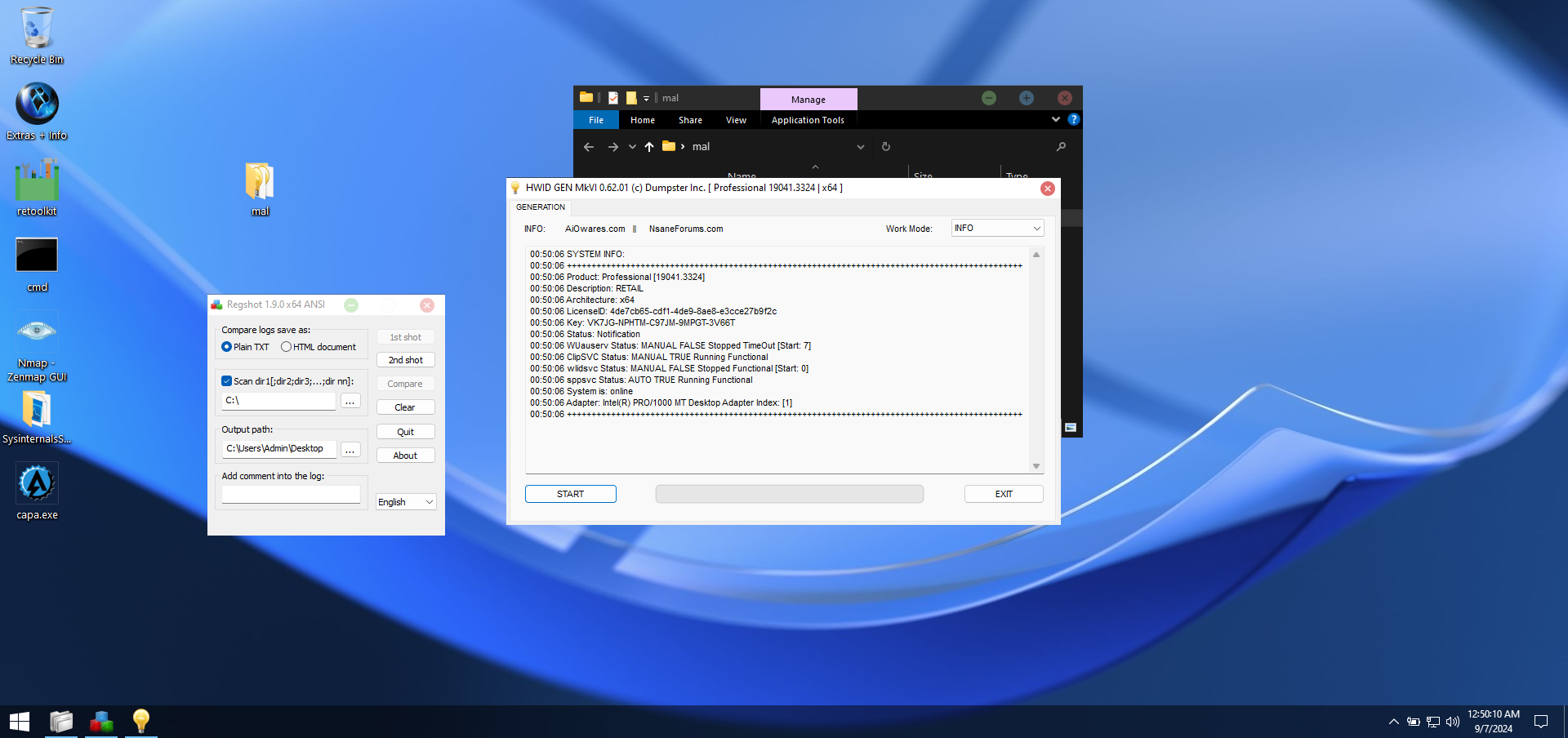Switch to Regshot in the taskbar
Screen dimensions: 1568x738
[101, 722]
